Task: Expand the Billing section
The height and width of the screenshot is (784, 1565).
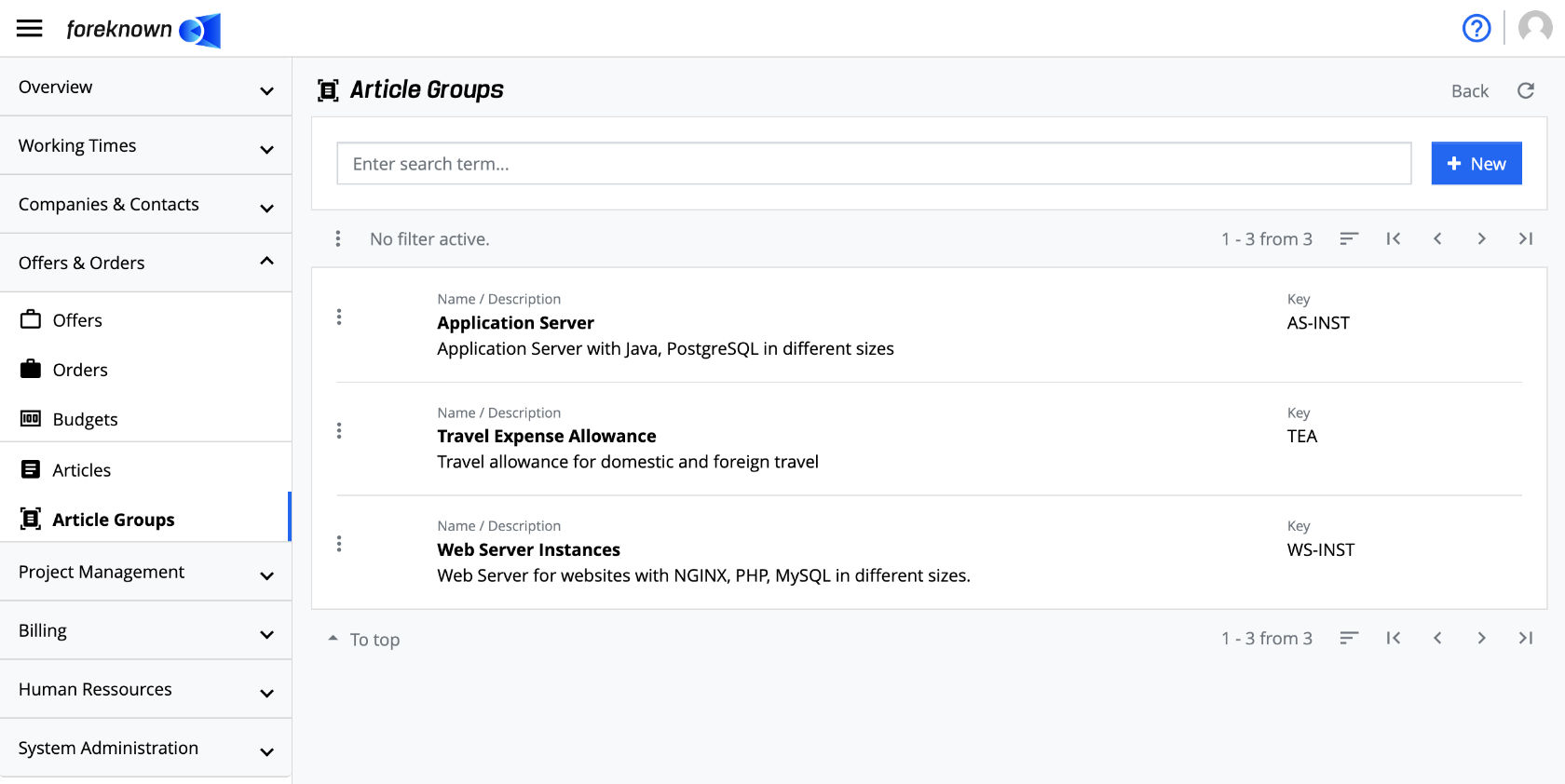Action: [145, 630]
